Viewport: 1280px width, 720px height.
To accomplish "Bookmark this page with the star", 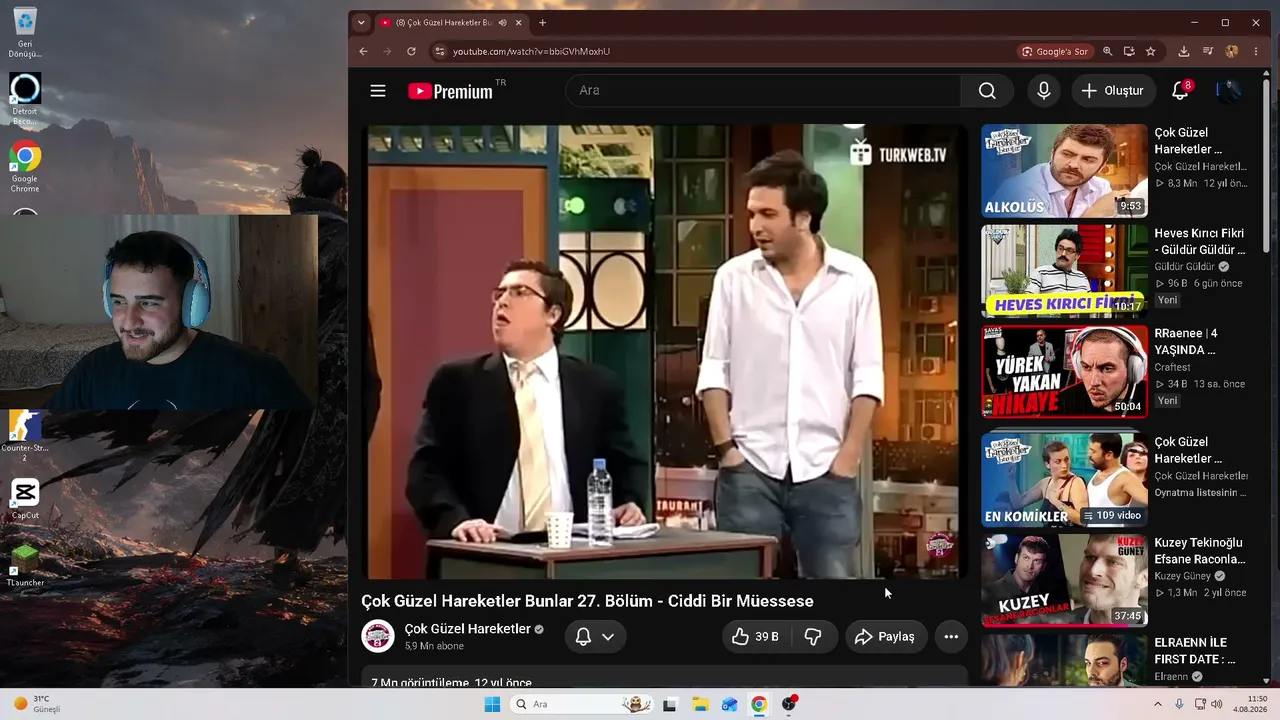I will tap(1151, 51).
